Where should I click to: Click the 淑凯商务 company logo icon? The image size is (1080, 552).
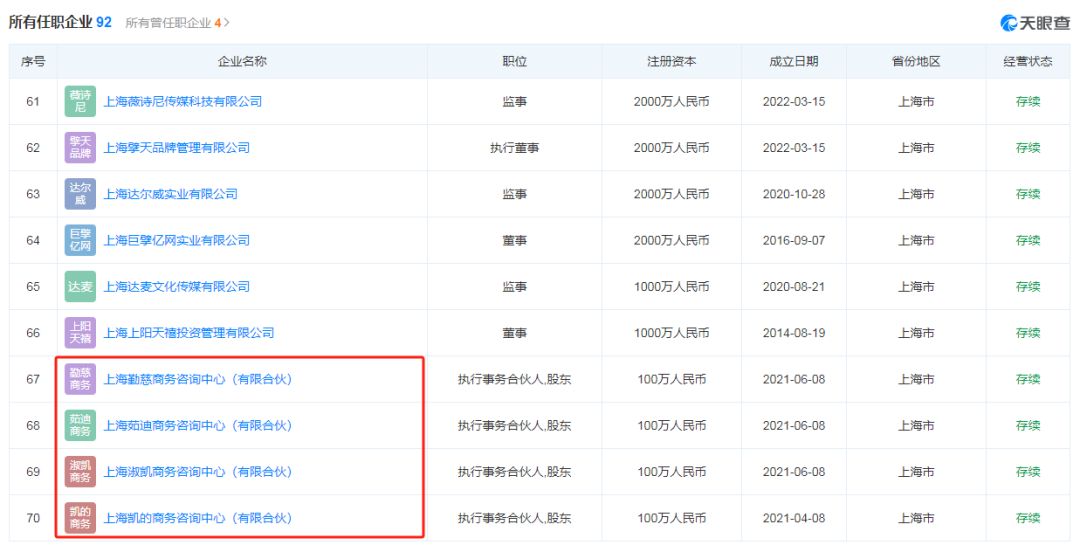click(x=80, y=471)
